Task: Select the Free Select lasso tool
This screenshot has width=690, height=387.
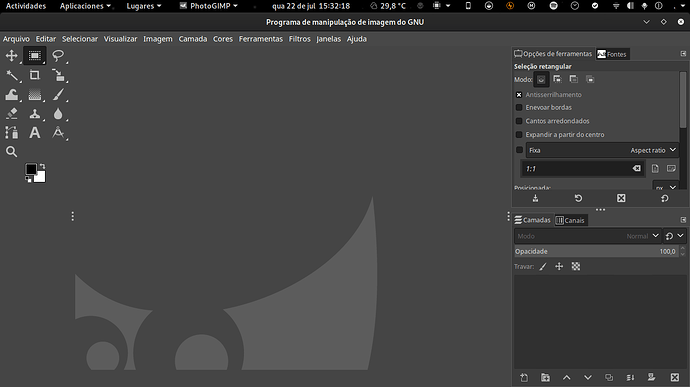Action: pyautogui.click(x=58, y=55)
